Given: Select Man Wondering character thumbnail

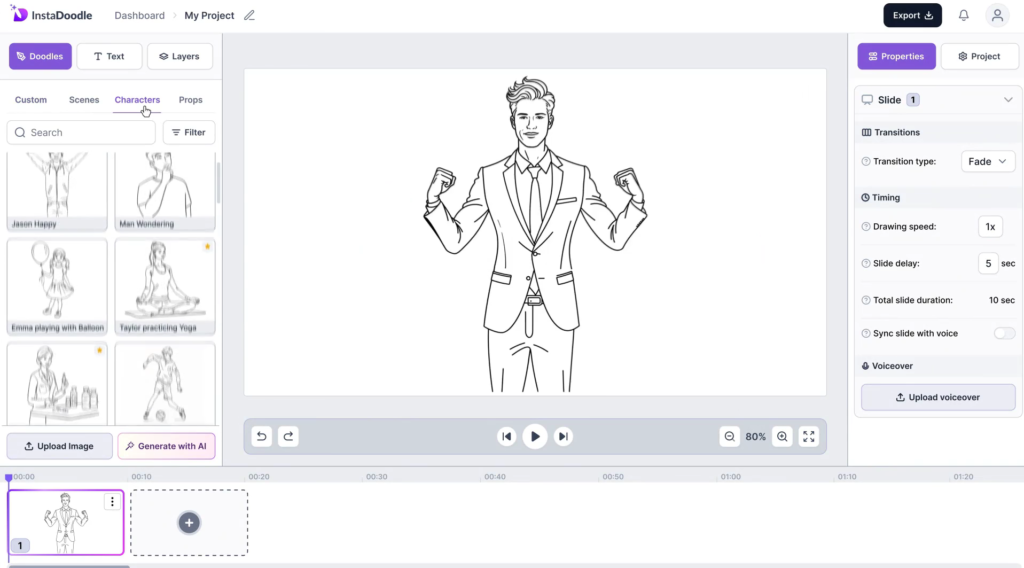Looking at the screenshot, I should 165,191.
